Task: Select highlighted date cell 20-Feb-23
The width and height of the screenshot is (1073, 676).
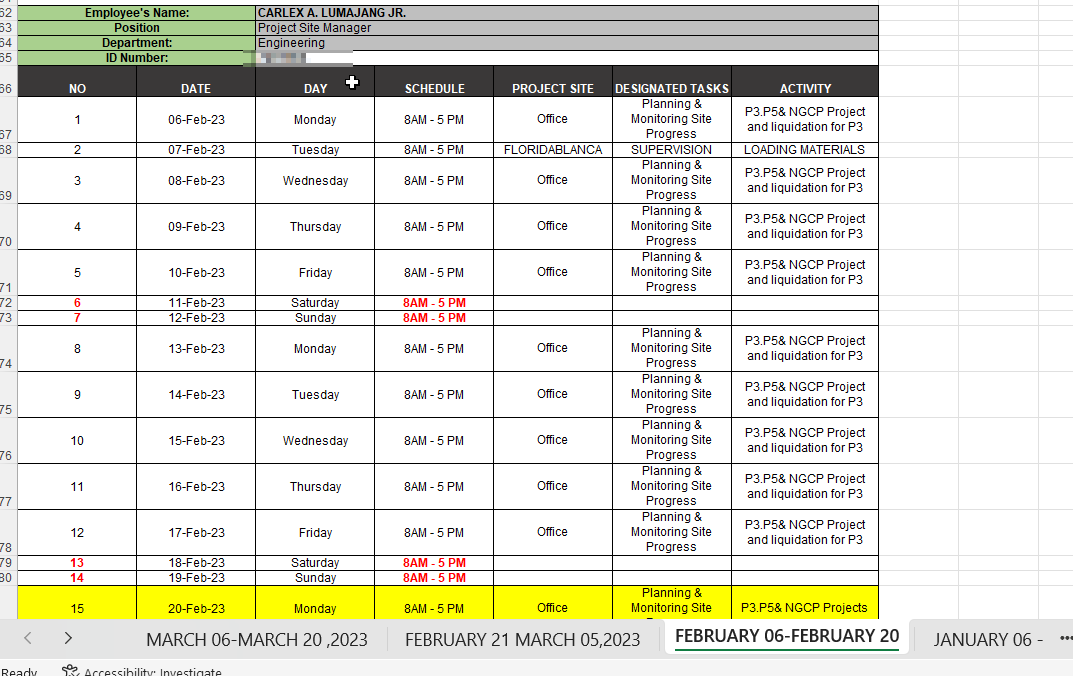Action: [196, 603]
